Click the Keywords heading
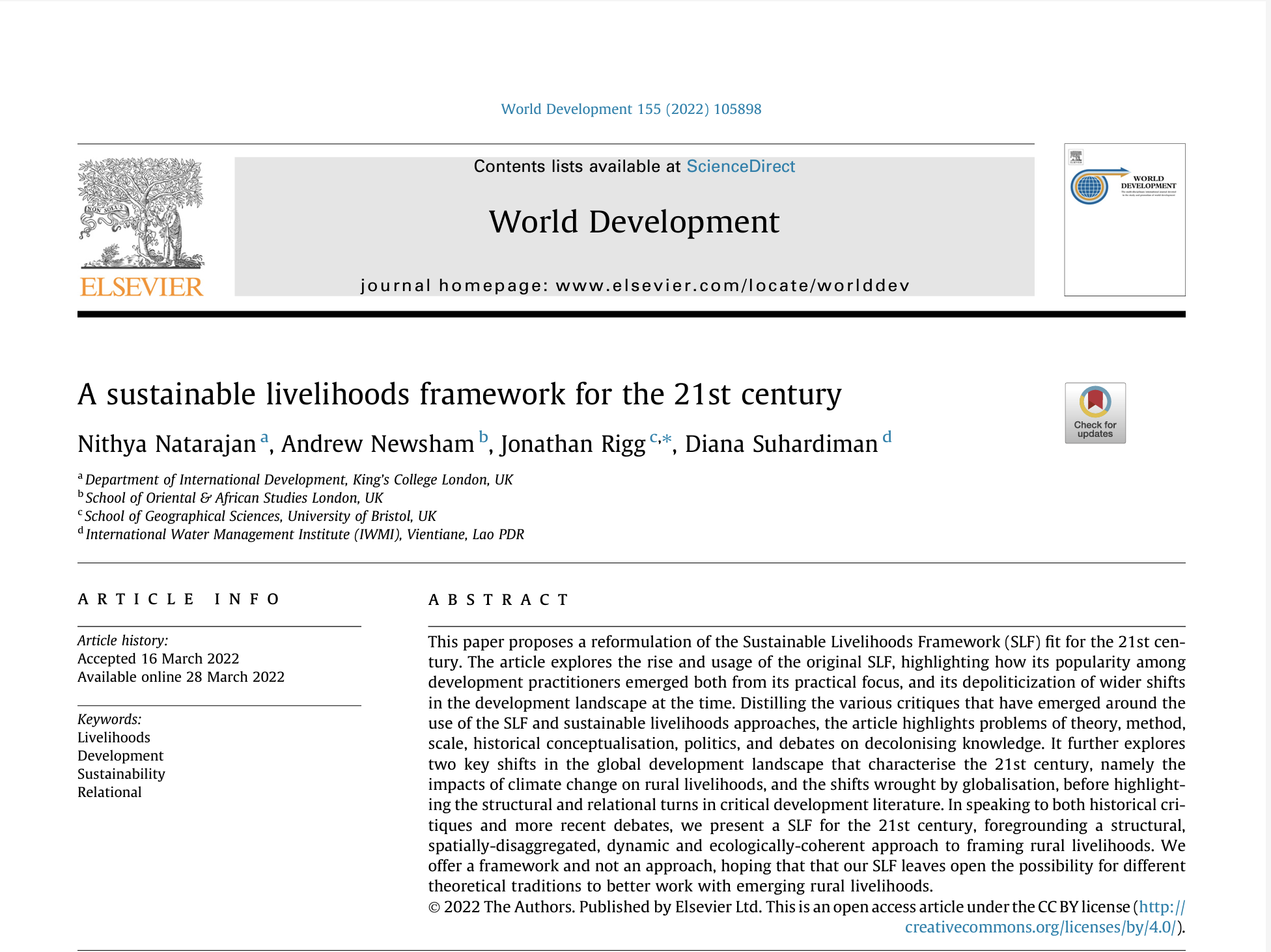The image size is (1271, 952). click(x=109, y=720)
